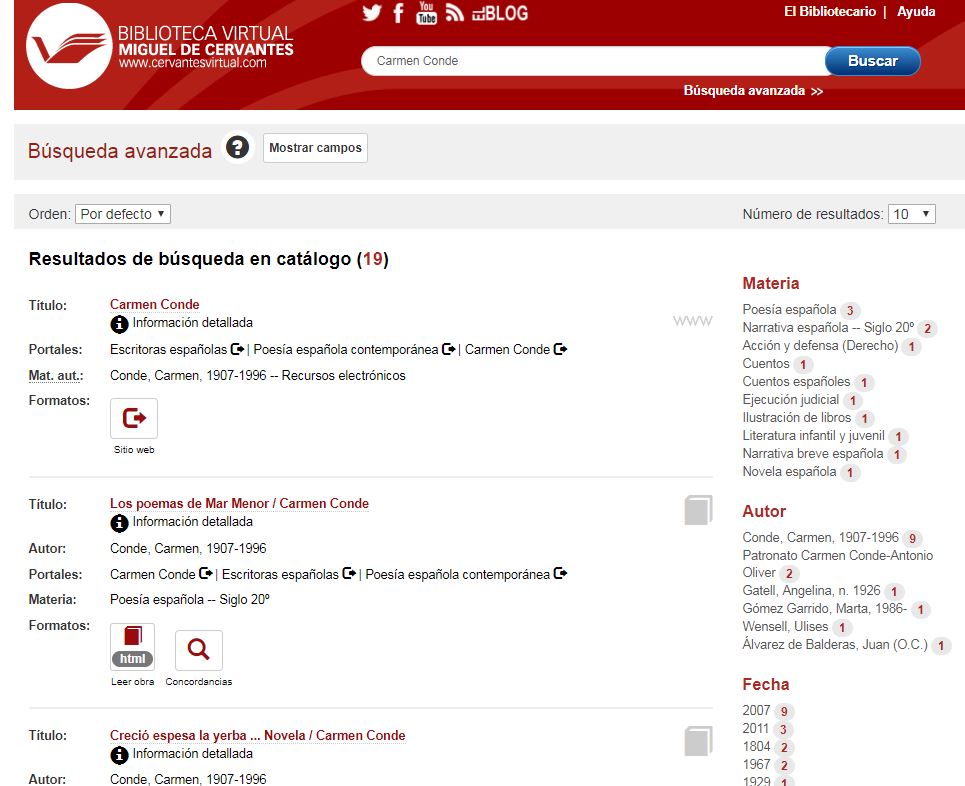Filter by Poesía española subject
The height and width of the screenshot is (786, 965).
789,310
